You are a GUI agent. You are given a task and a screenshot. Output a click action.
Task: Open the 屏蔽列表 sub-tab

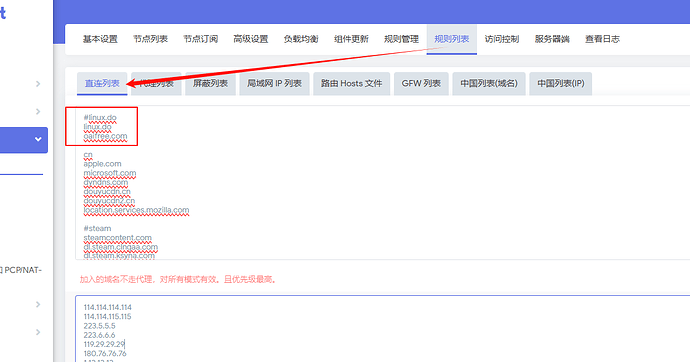[210, 84]
